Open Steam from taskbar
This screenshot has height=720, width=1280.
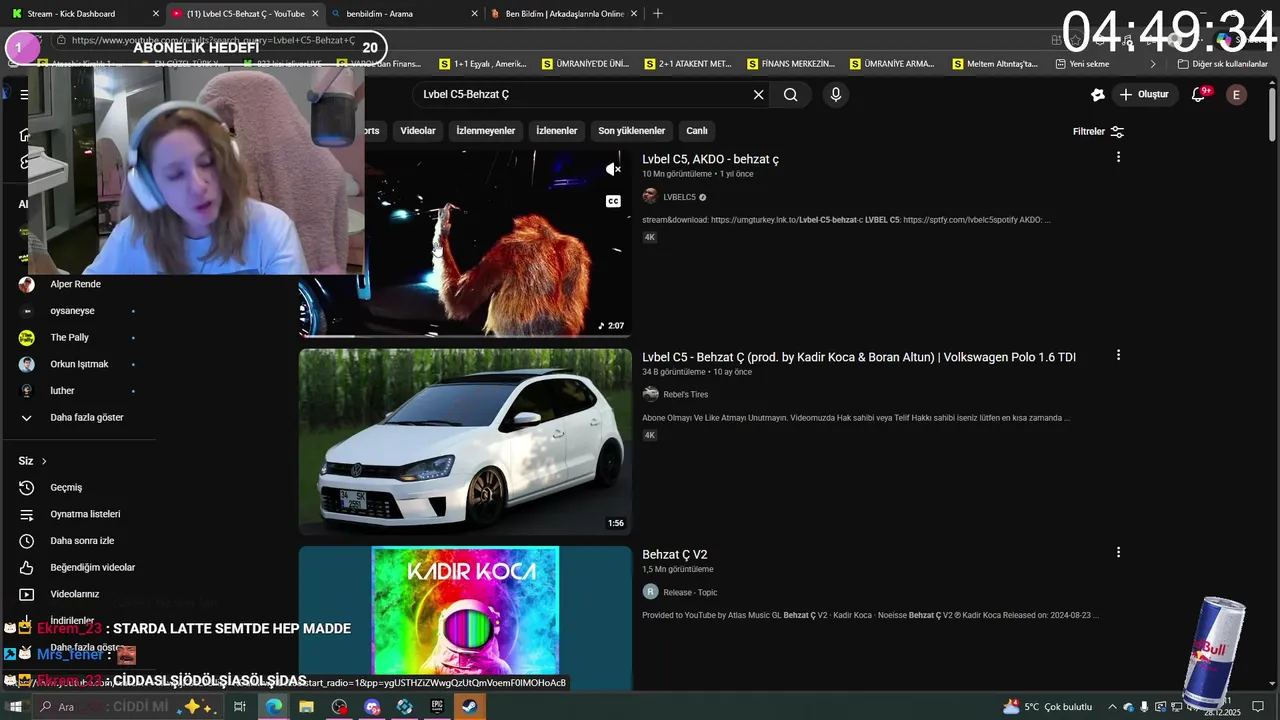point(470,707)
